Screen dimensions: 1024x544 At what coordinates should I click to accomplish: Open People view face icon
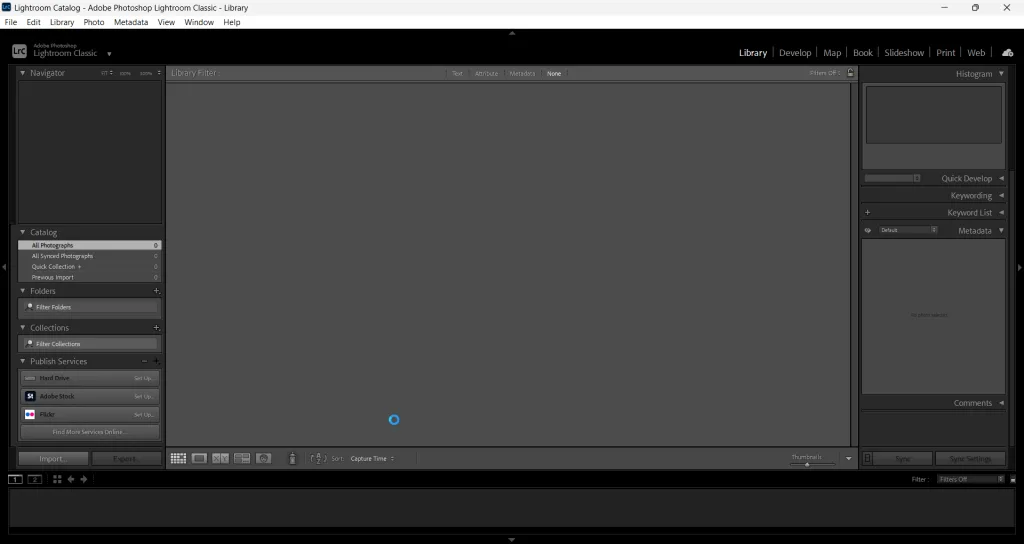263,458
